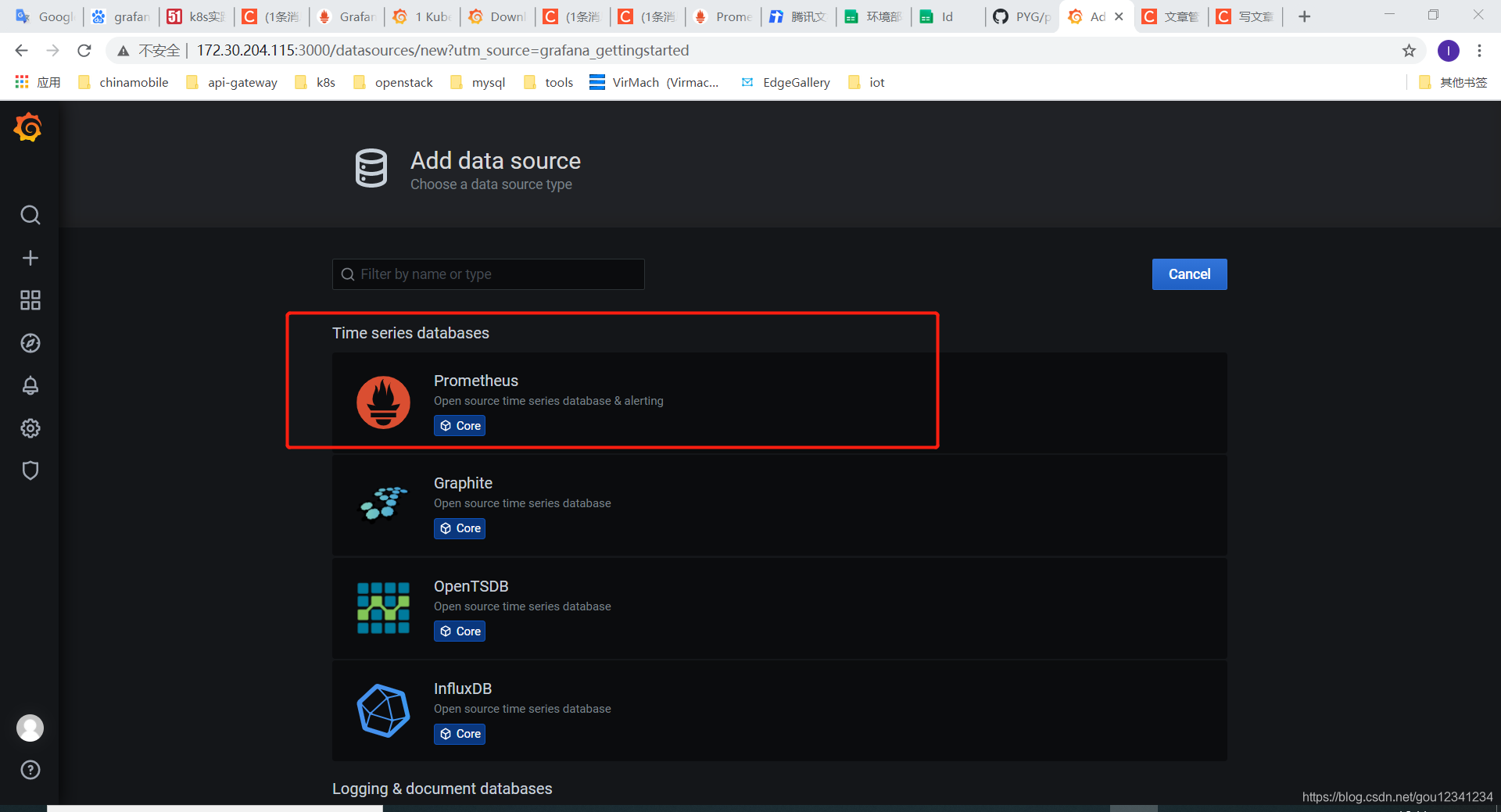Click the database icon beside Add data source

tap(371, 168)
